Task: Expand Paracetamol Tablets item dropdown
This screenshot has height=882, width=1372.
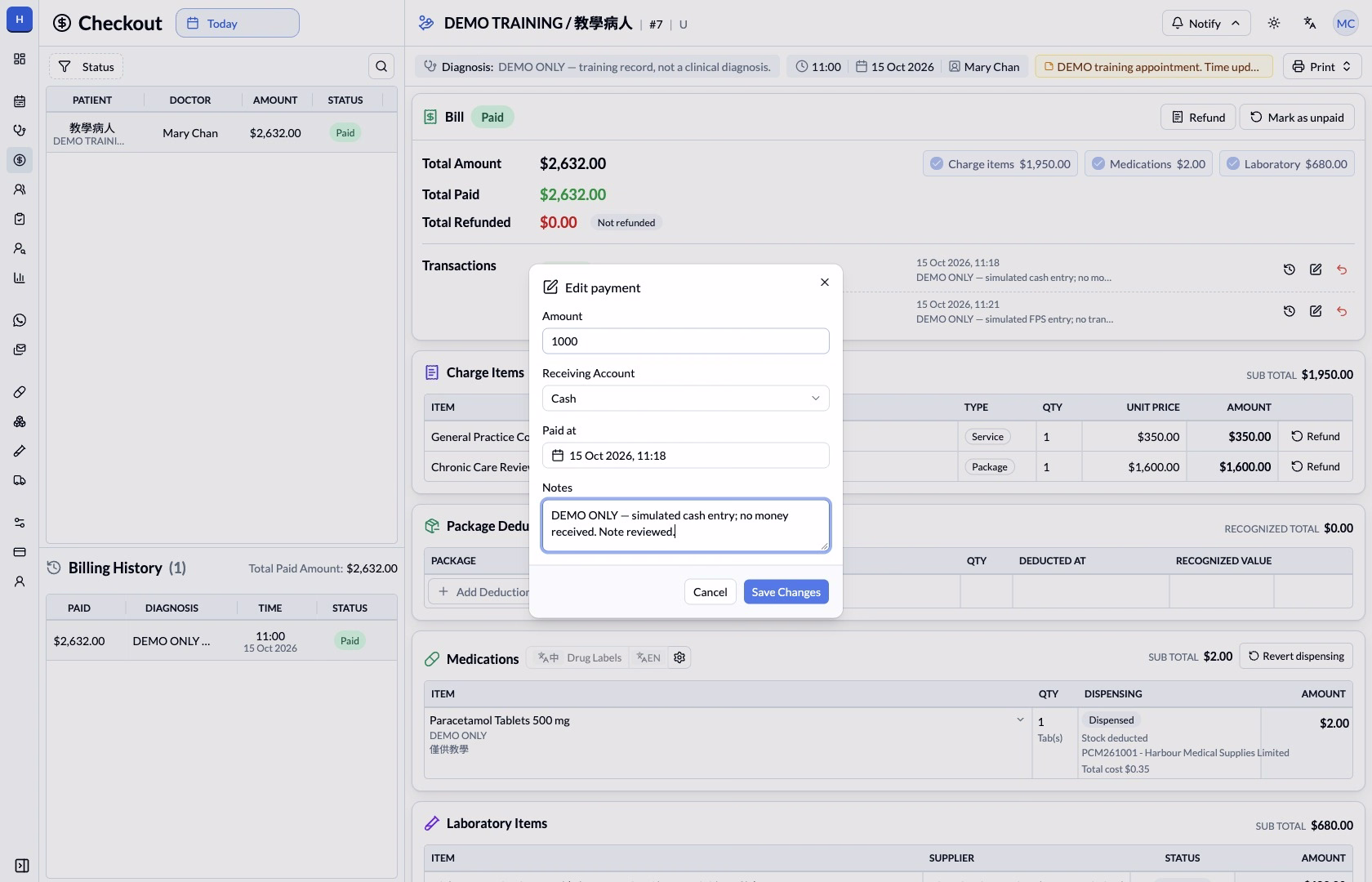Action: click(x=1020, y=719)
